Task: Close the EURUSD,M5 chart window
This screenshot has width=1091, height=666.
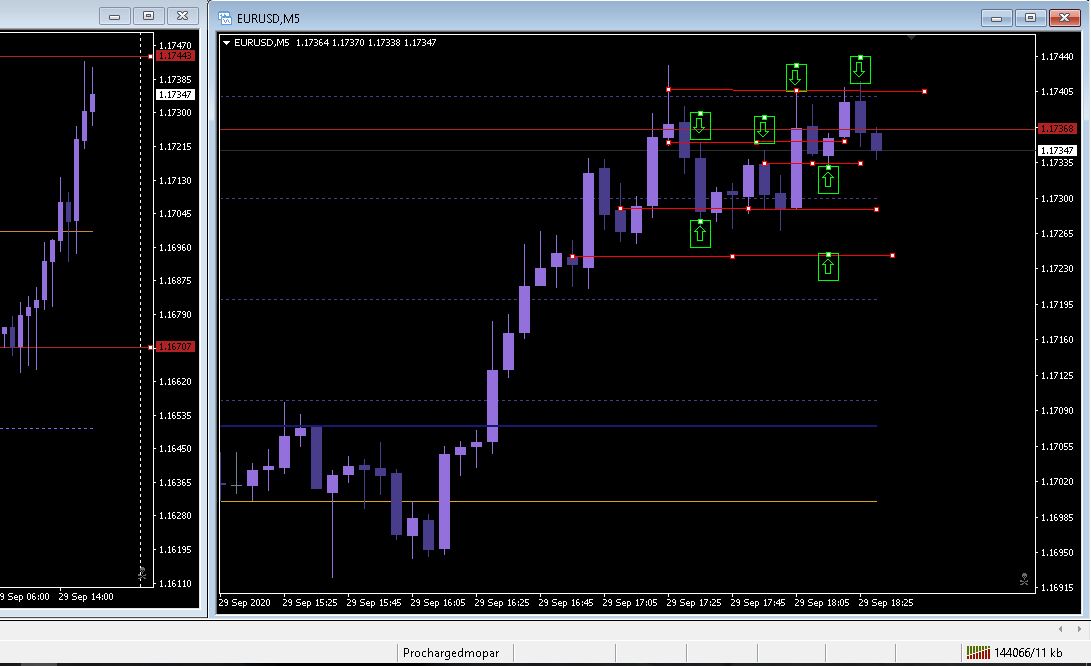Action: coord(1065,17)
